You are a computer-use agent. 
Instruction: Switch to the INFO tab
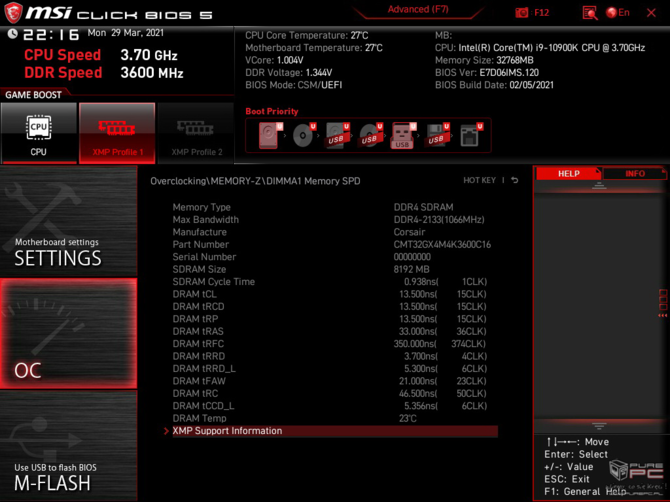(x=635, y=173)
